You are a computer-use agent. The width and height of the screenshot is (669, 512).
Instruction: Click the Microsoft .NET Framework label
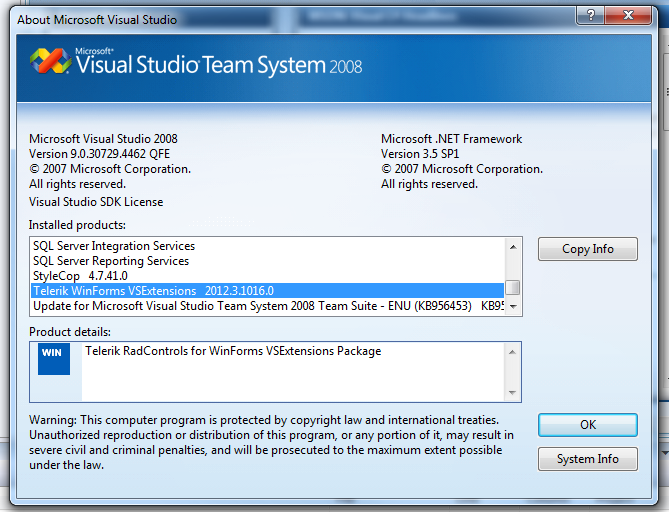click(x=451, y=139)
